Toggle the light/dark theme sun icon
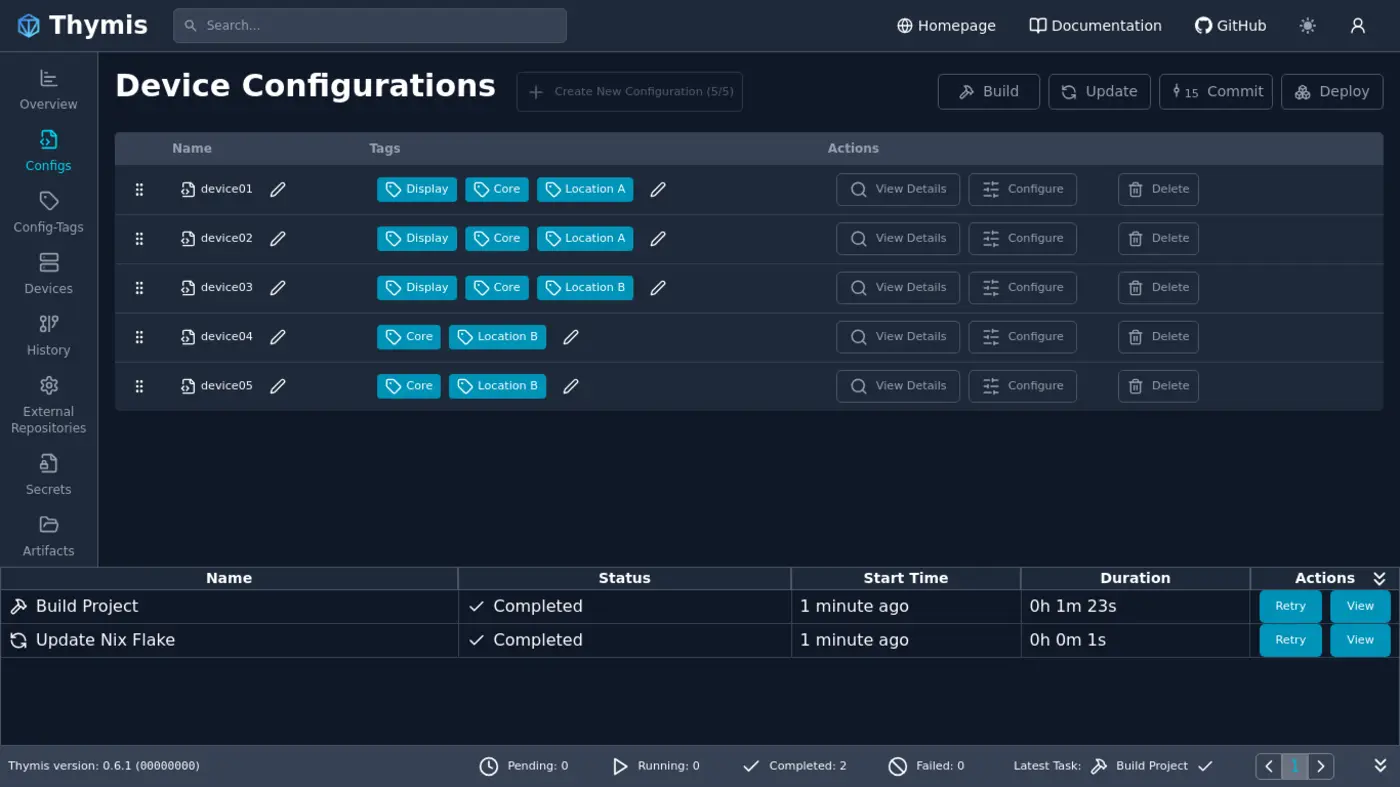The width and height of the screenshot is (1400, 787). tap(1307, 25)
